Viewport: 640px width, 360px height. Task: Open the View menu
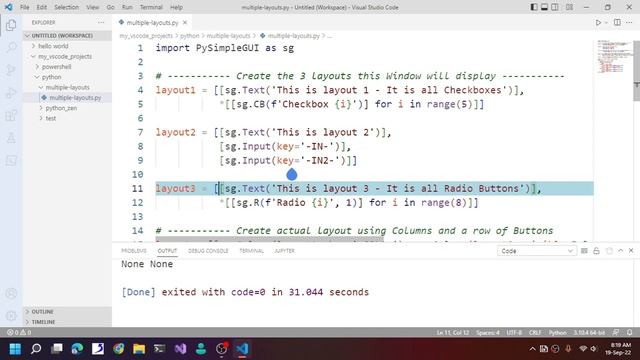(93, 7)
